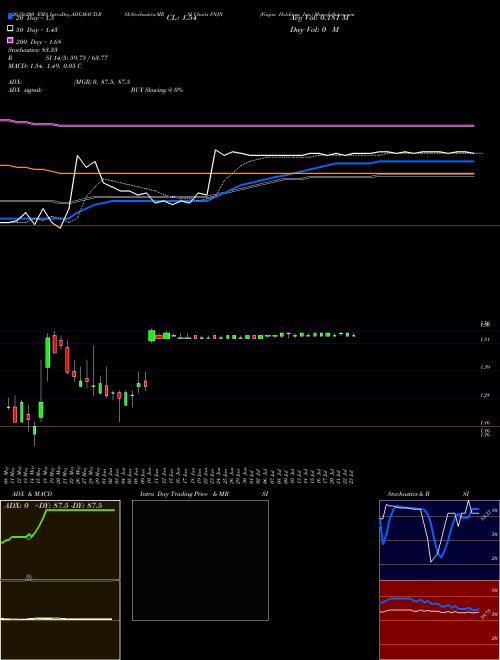This screenshot has height=660, width=500.
Task: Click the large green candle at the gap up
Action: [x=152, y=335]
